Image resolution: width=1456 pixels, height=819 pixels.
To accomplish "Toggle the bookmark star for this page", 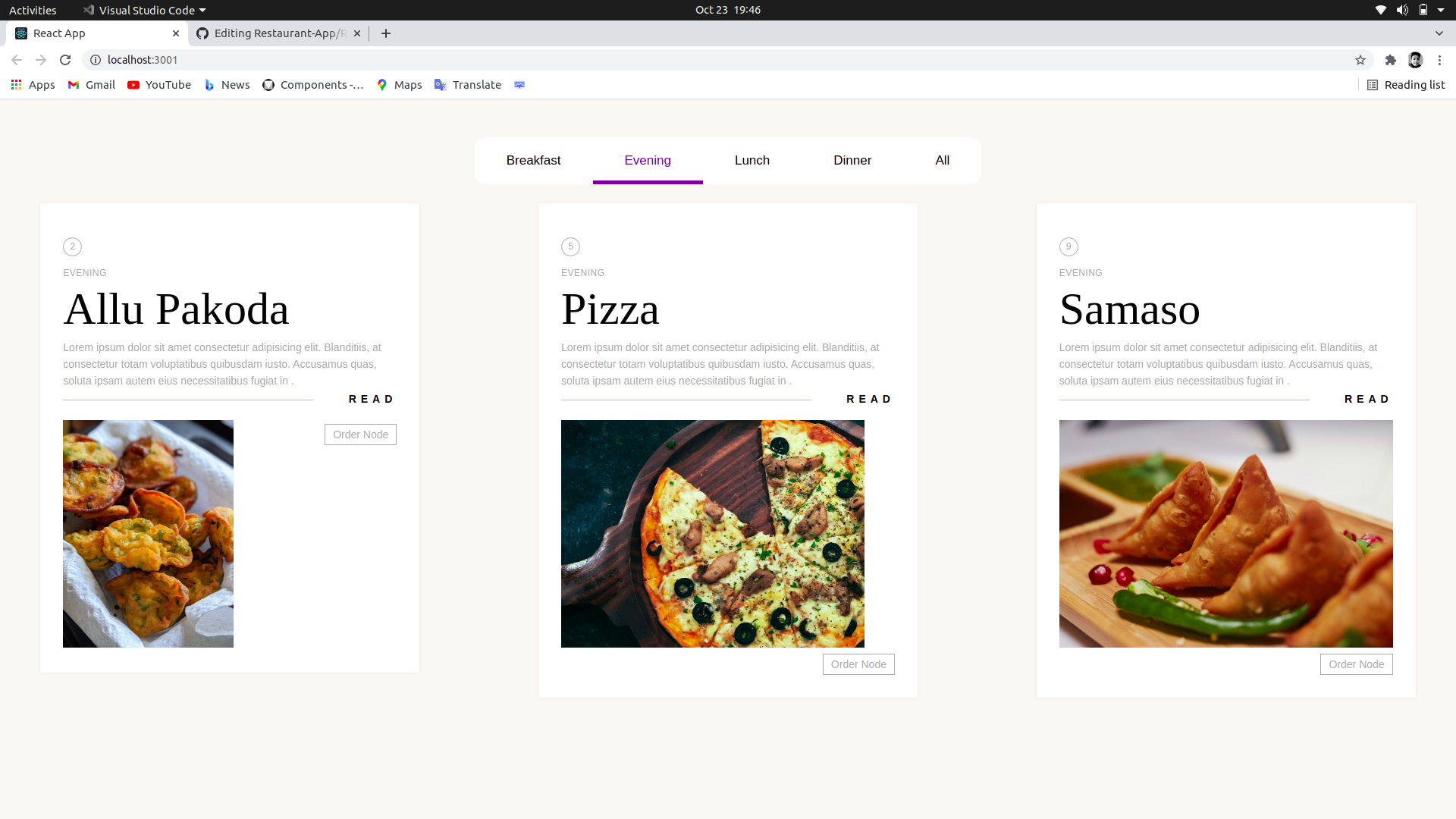I will (1360, 59).
